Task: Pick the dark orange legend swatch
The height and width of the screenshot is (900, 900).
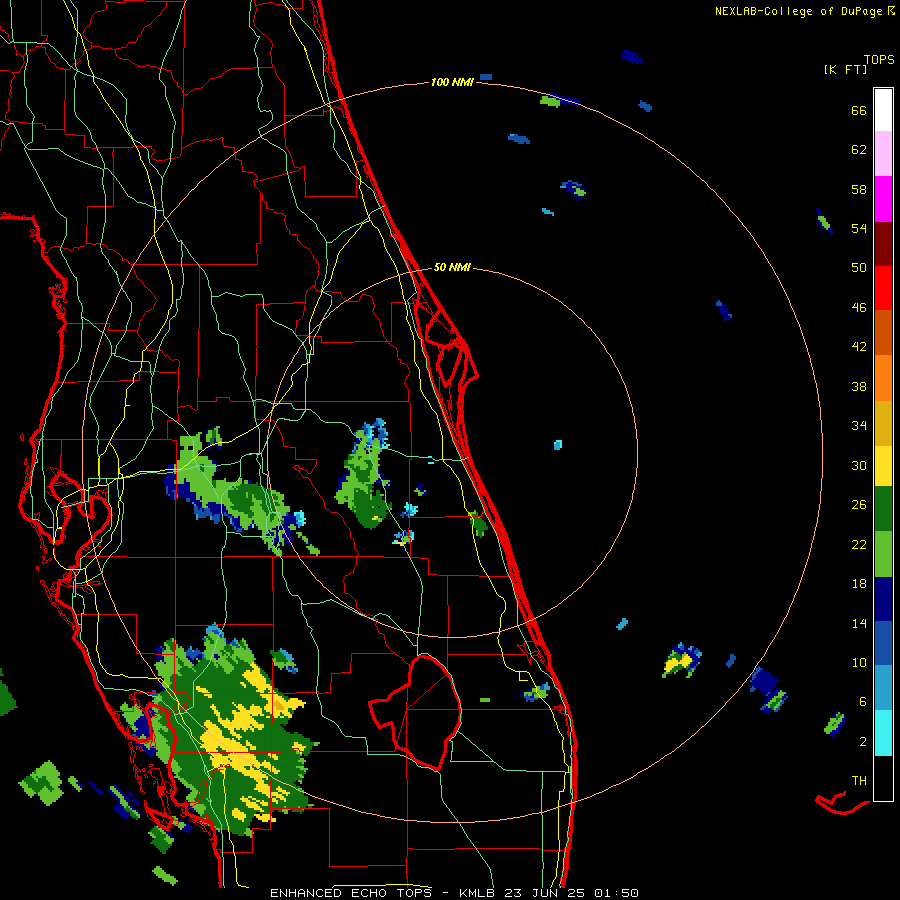Action: 883,332
